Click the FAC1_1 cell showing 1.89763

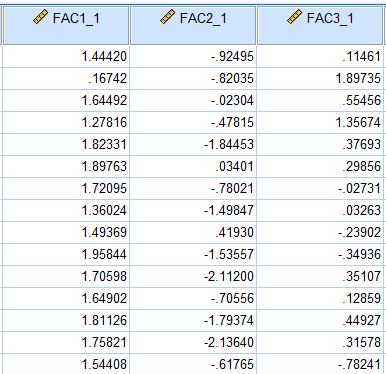coord(66,167)
